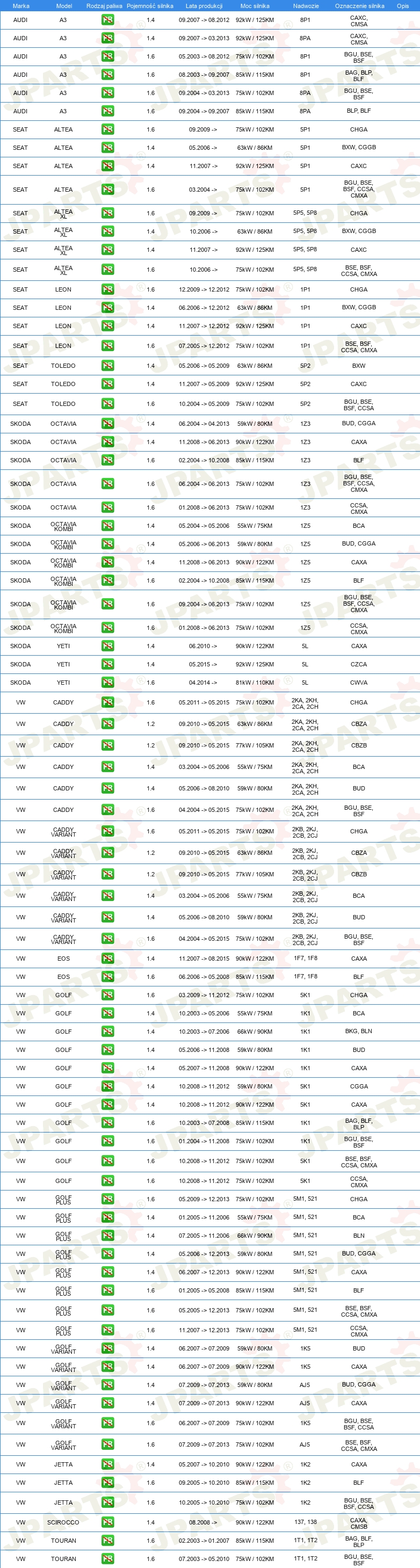
Task: Click fuel icon in SKODA YETI CZCA row
Action: 108,664
